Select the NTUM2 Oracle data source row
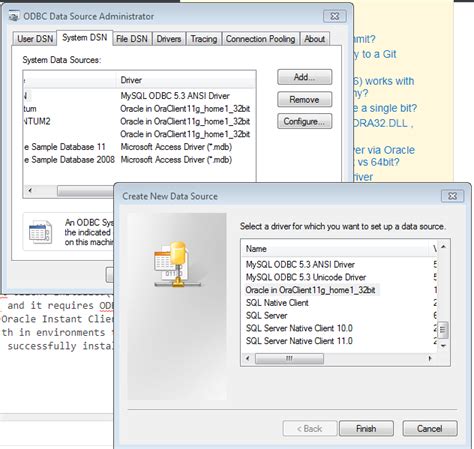The image size is (474, 449). (138, 121)
